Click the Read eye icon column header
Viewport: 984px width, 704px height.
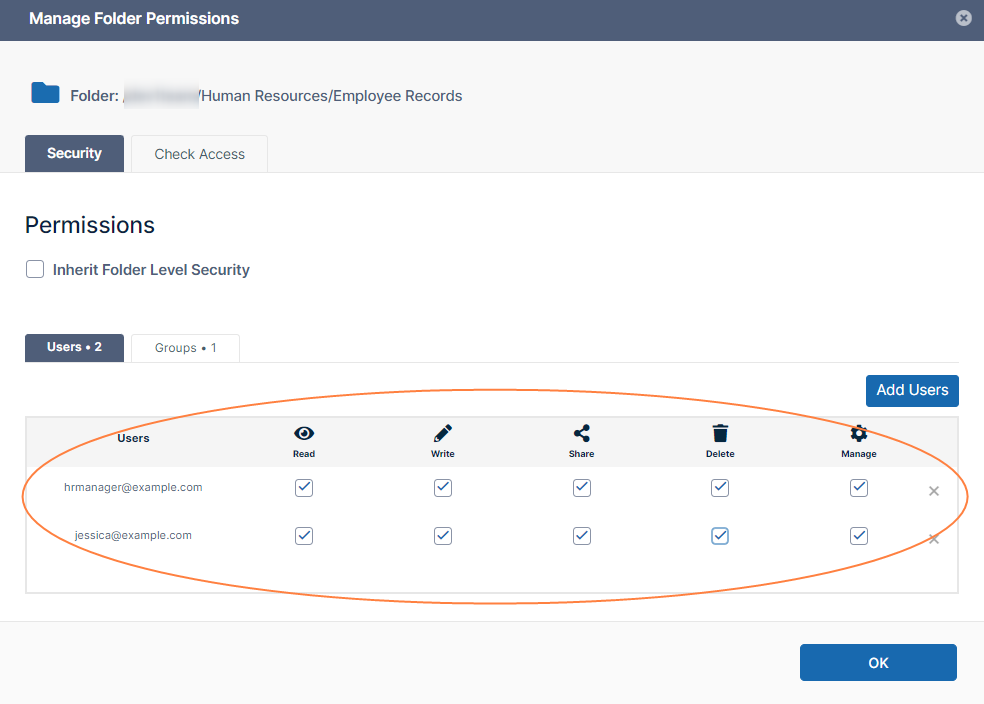pos(304,434)
